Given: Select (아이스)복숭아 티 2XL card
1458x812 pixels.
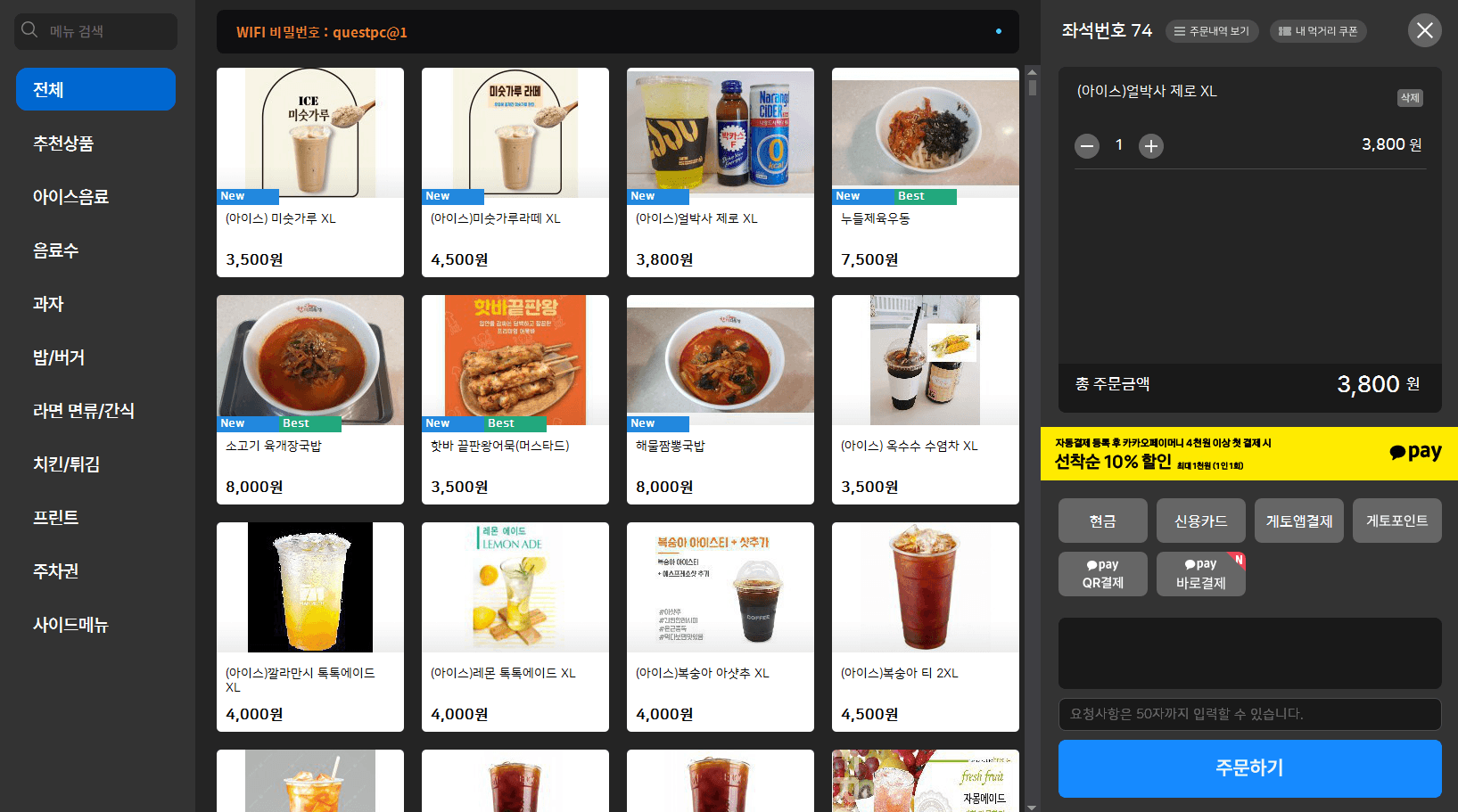Looking at the screenshot, I should (926, 627).
